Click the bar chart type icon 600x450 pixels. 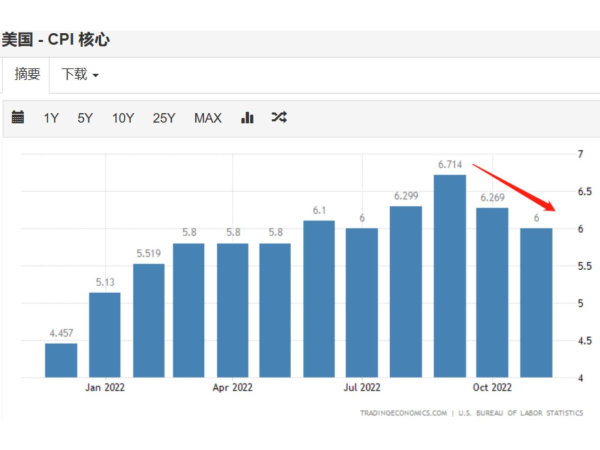247,118
